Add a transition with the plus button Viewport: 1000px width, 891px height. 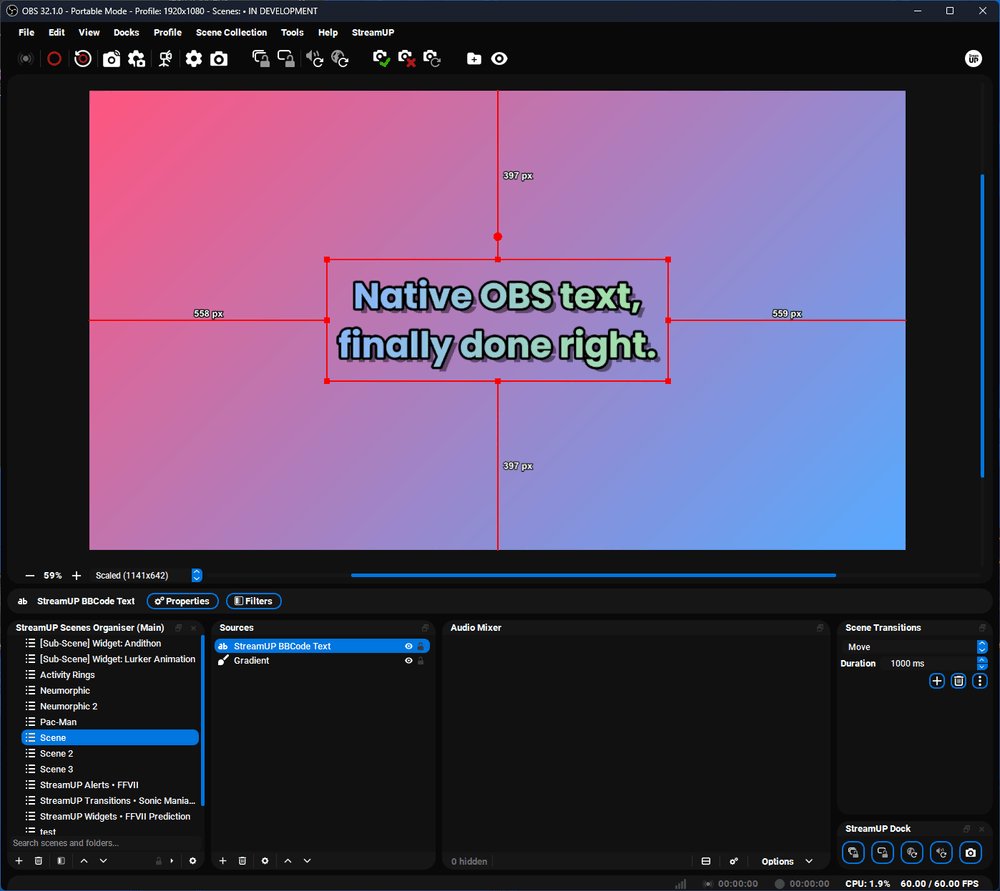(937, 681)
